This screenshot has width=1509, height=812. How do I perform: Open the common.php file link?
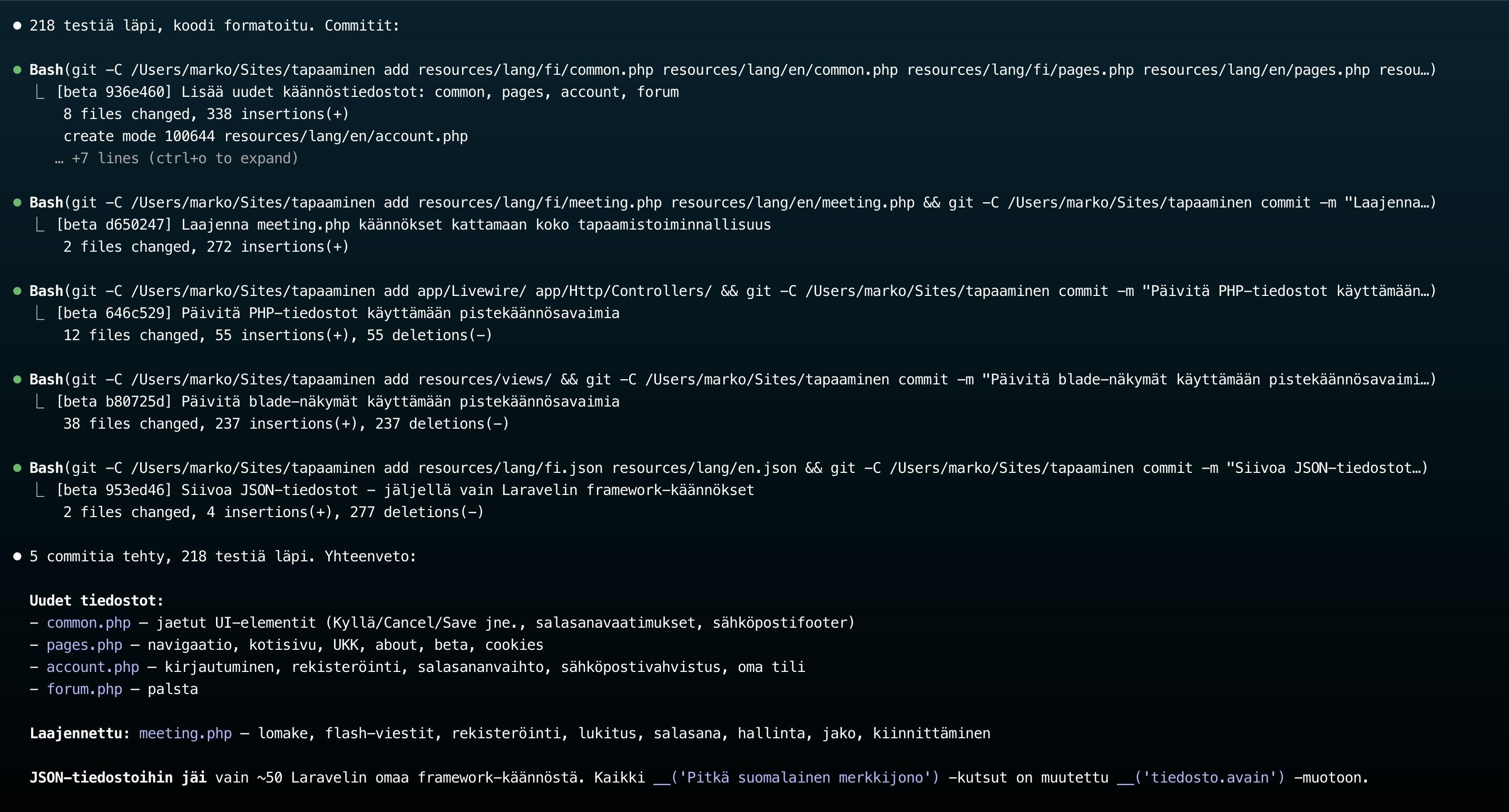click(89, 623)
